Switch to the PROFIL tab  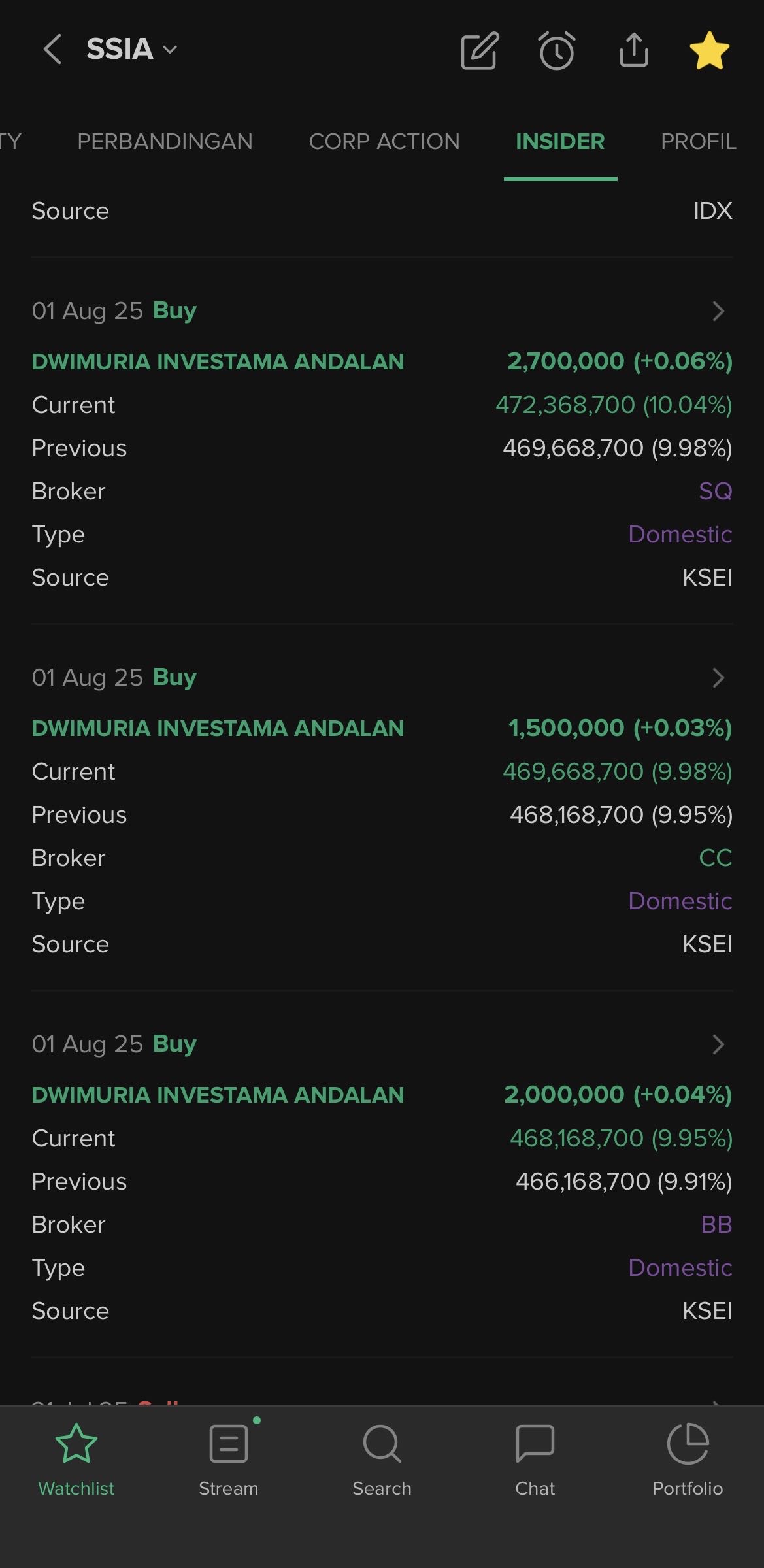tap(698, 141)
